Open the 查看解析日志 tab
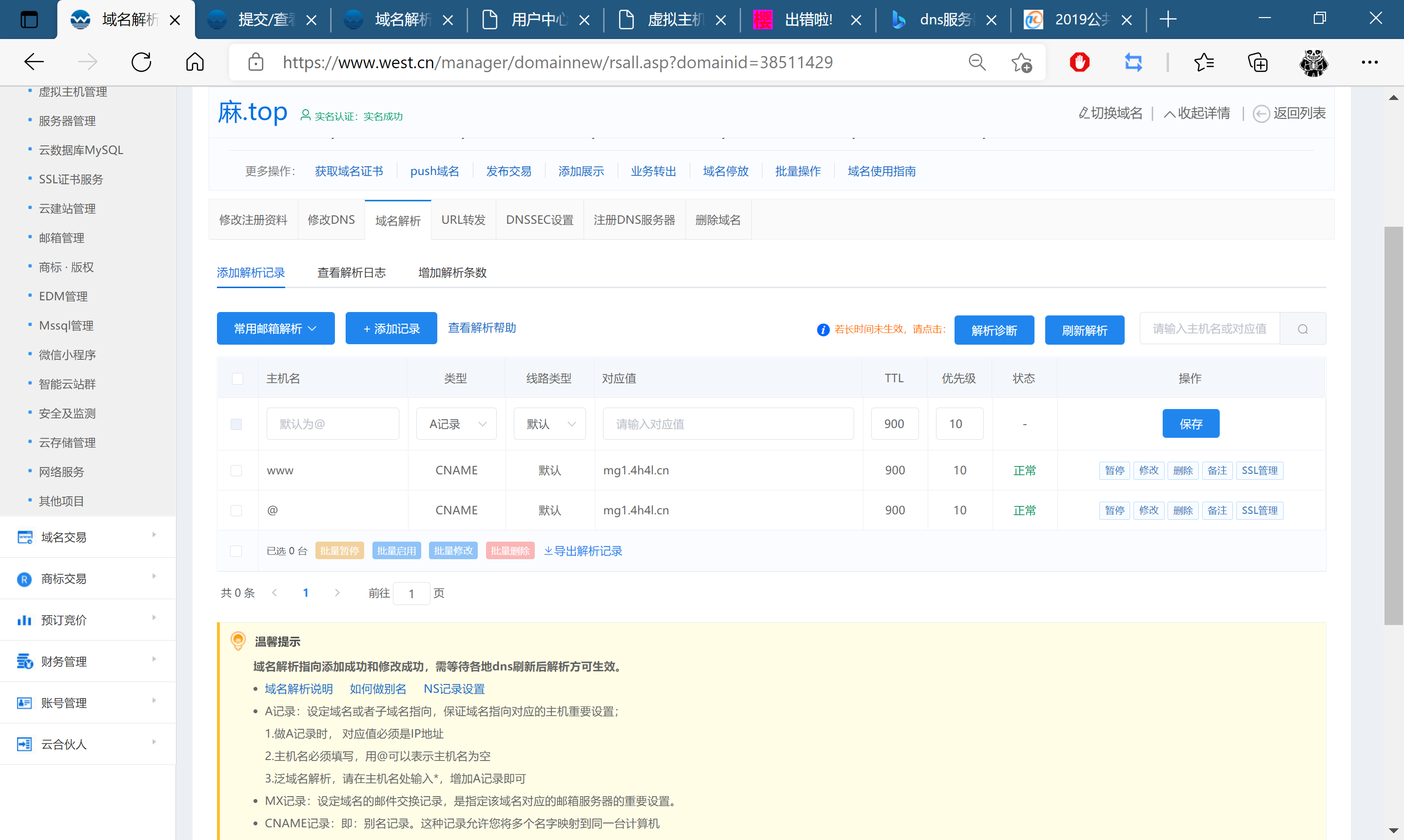The width and height of the screenshot is (1404, 840). (x=351, y=273)
